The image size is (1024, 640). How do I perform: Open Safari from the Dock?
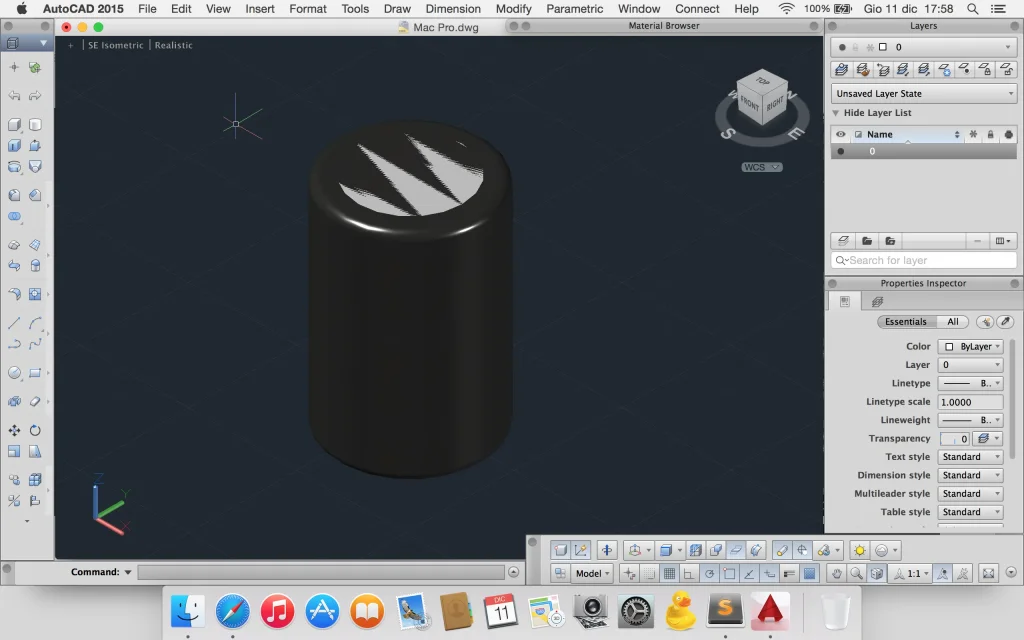coord(232,612)
